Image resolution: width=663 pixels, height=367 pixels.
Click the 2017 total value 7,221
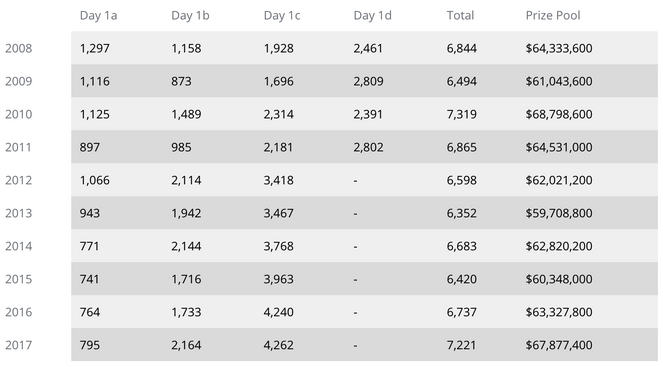pos(461,345)
